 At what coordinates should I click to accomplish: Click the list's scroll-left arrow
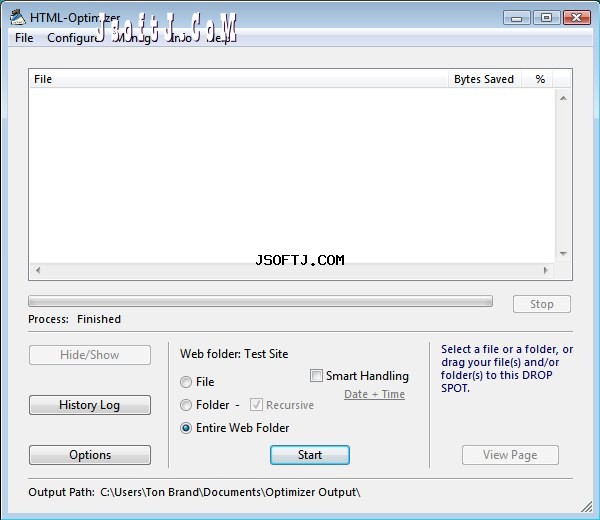coord(38,270)
